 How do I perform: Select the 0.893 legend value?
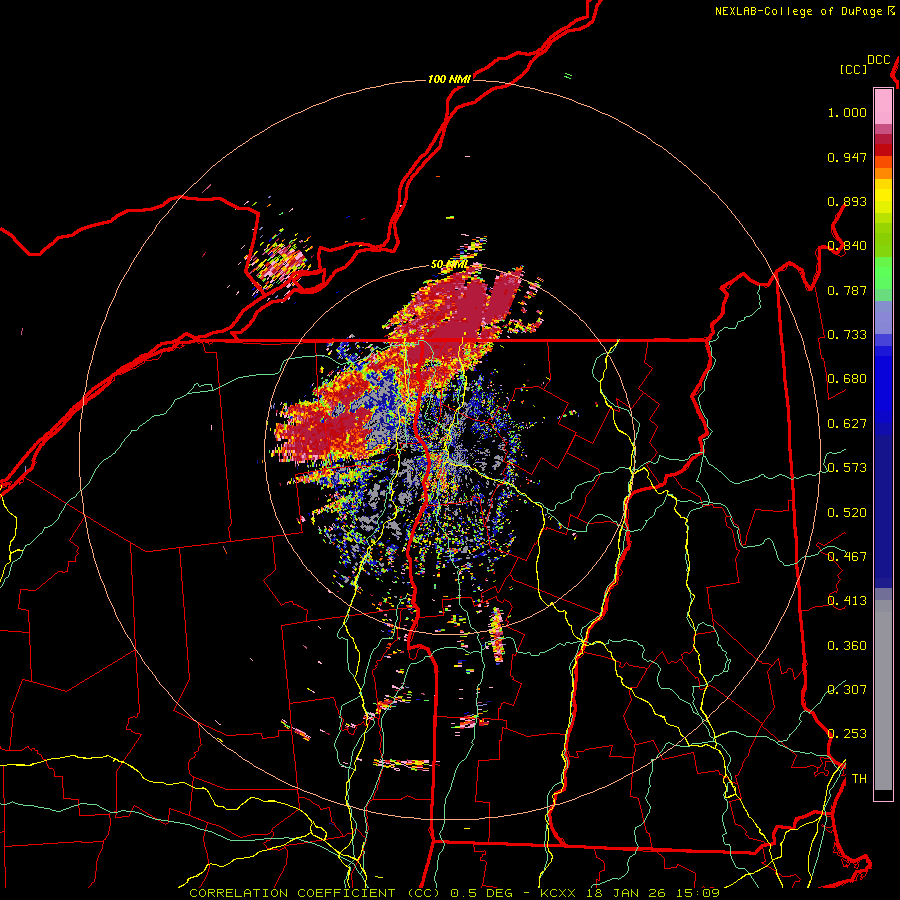point(847,201)
